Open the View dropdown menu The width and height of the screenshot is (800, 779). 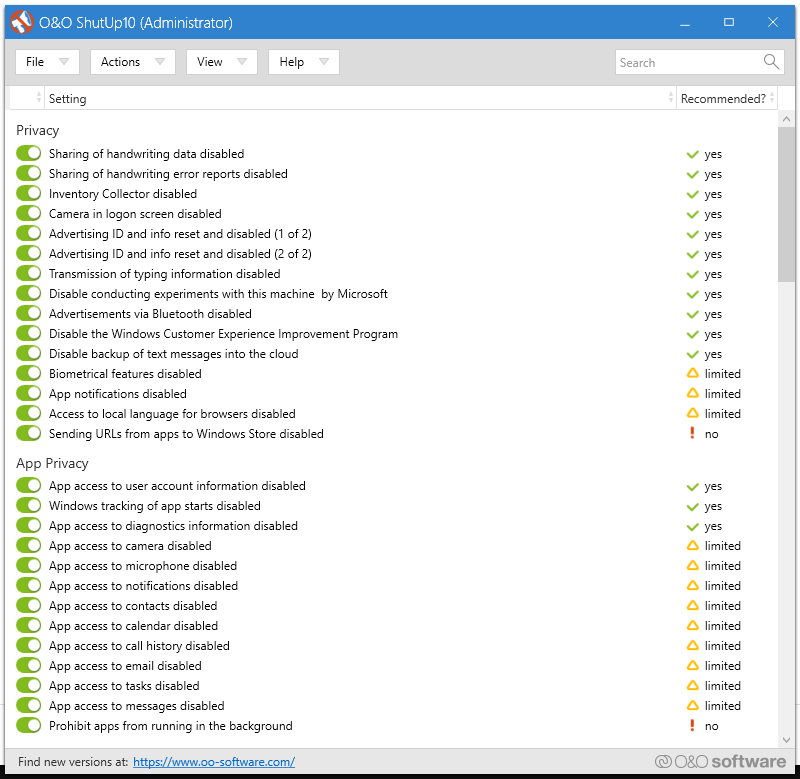(221, 62)
